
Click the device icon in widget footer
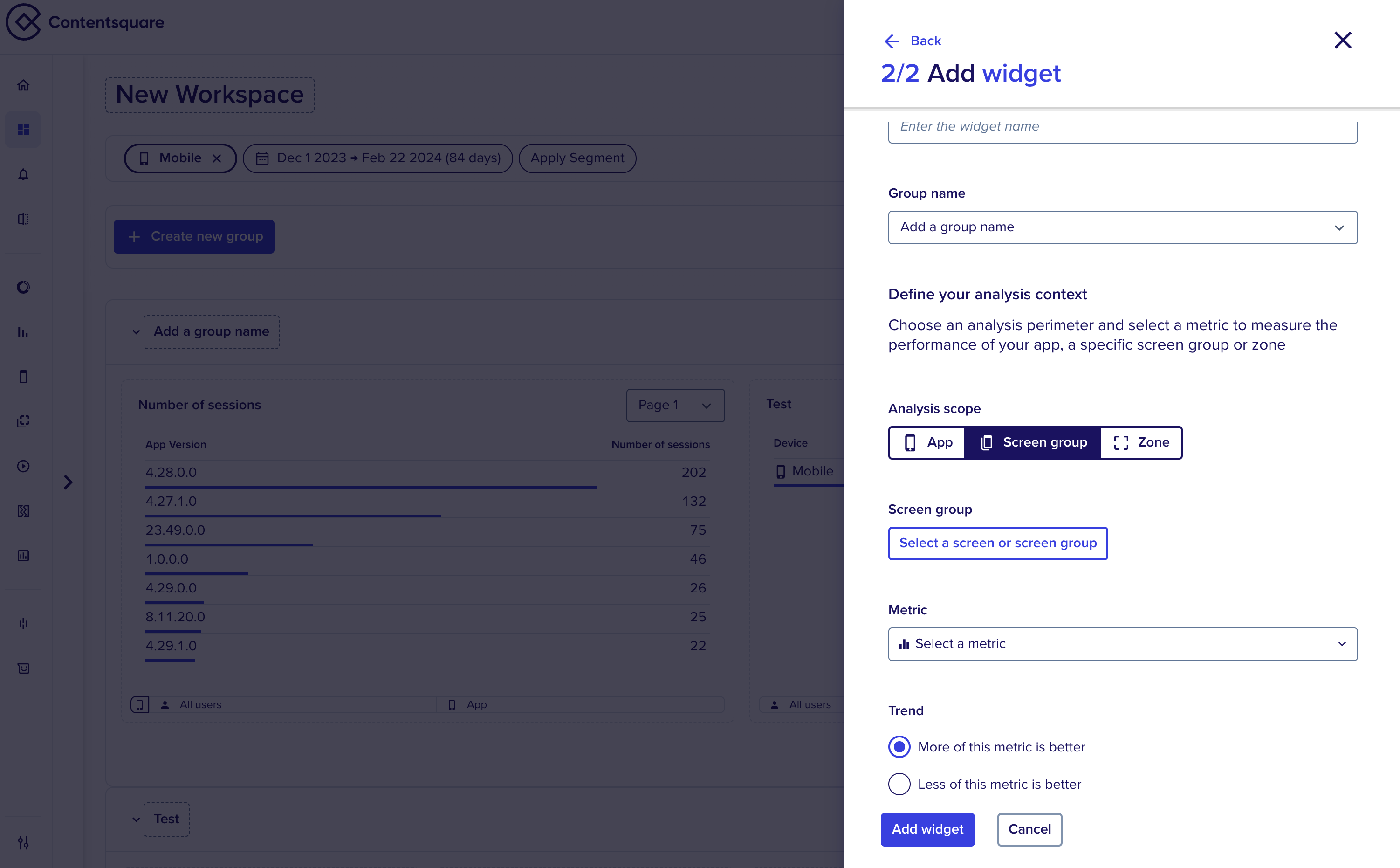point(139,704)
